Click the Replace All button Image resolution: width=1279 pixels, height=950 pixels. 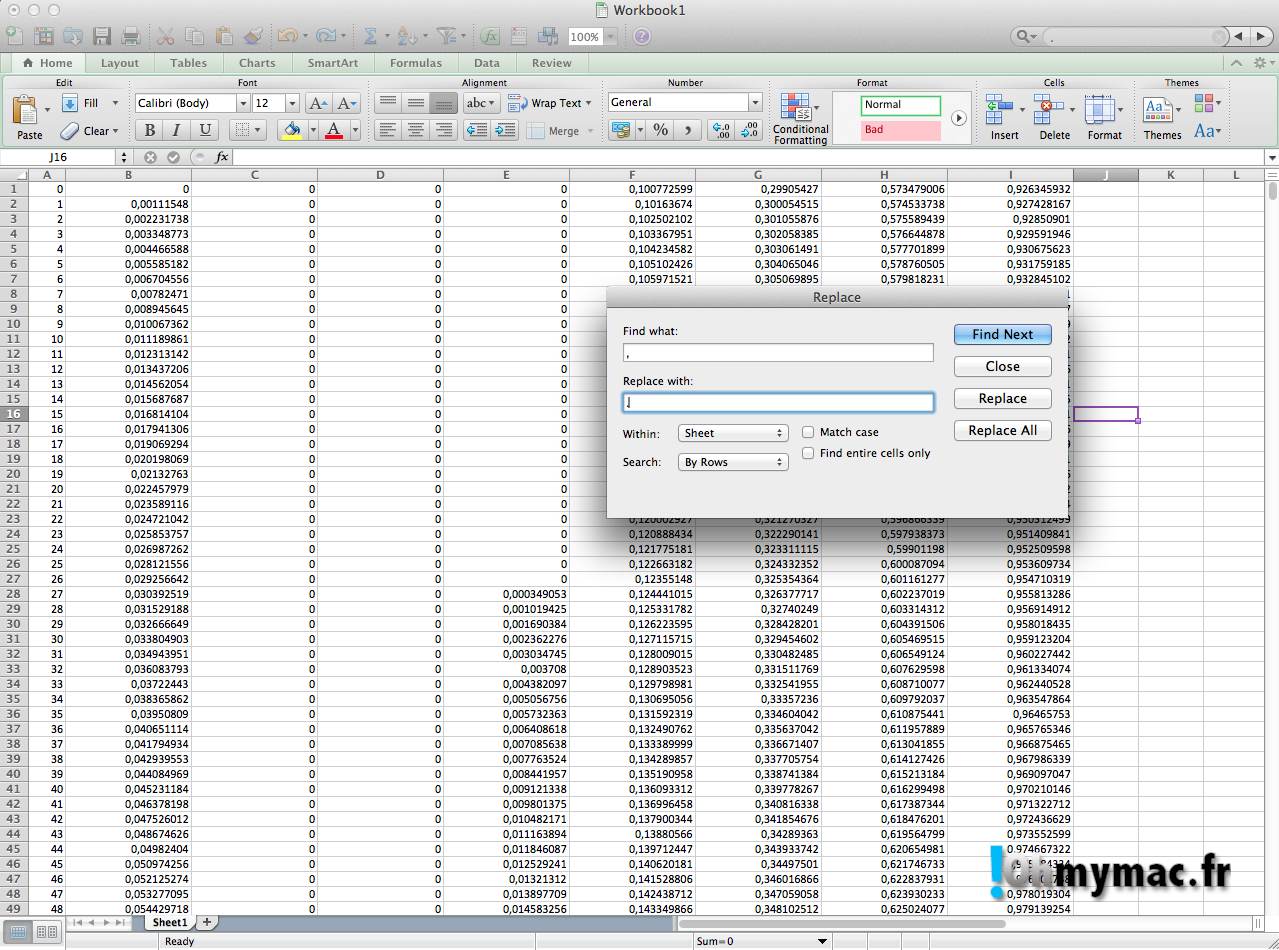pyautogui.click(x=1002, y=430)
